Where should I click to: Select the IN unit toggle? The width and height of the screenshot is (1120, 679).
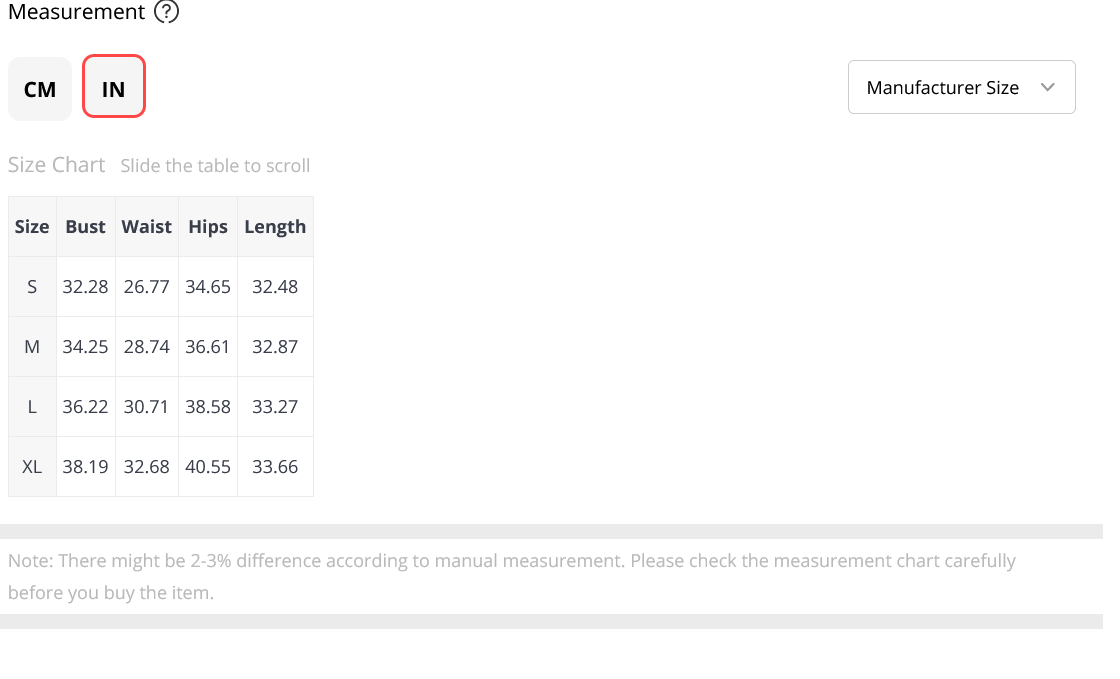114,86
